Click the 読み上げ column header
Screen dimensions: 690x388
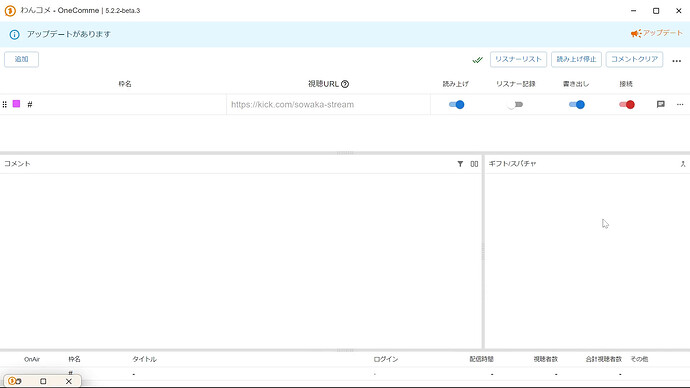pos(455,84)
